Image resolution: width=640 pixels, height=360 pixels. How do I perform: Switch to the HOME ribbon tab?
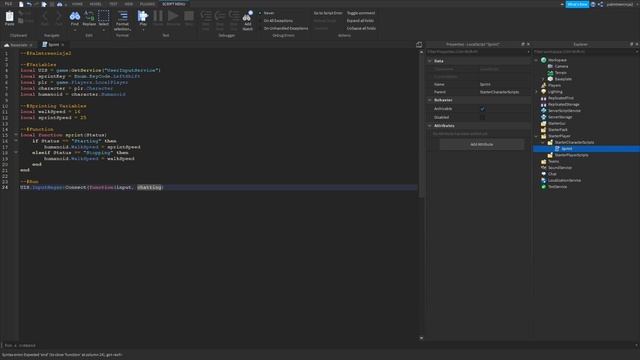(x=77, y=4)
